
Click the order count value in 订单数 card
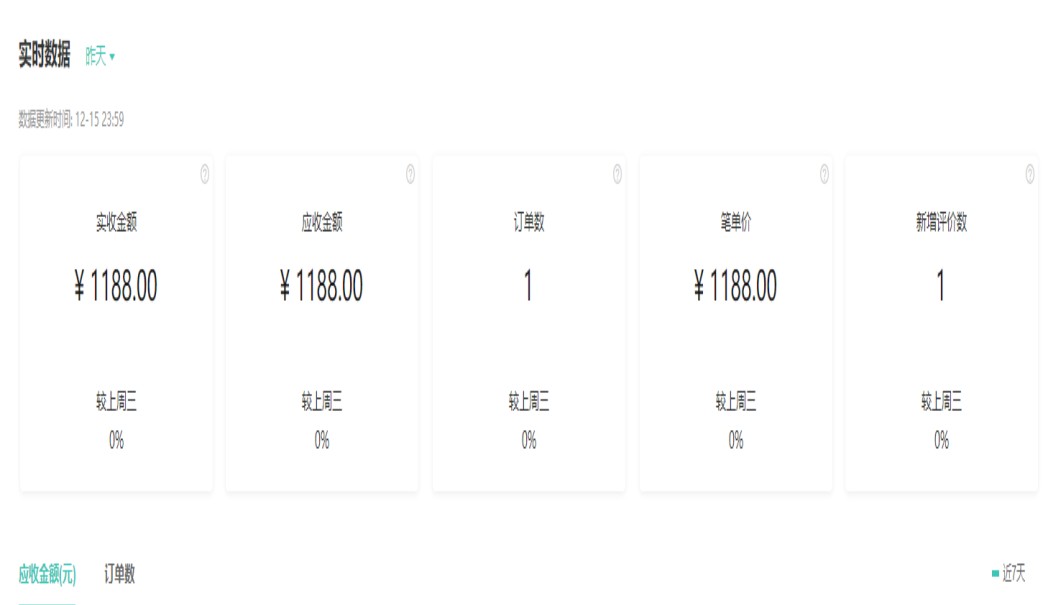(528, 288)
